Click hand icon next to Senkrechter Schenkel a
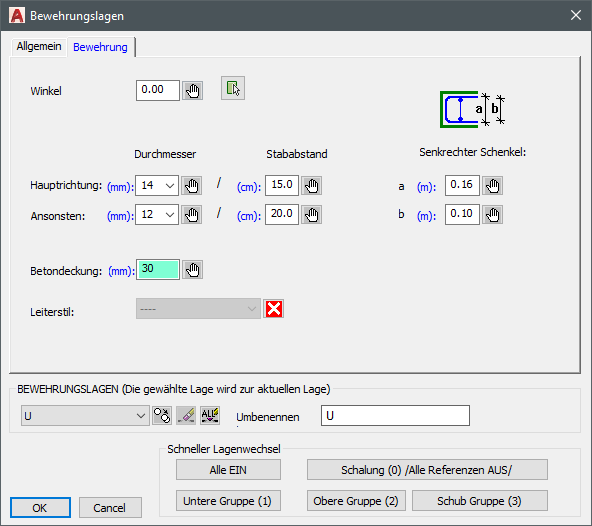The width and height of the screenshot is (592, 526). [492, 185]
